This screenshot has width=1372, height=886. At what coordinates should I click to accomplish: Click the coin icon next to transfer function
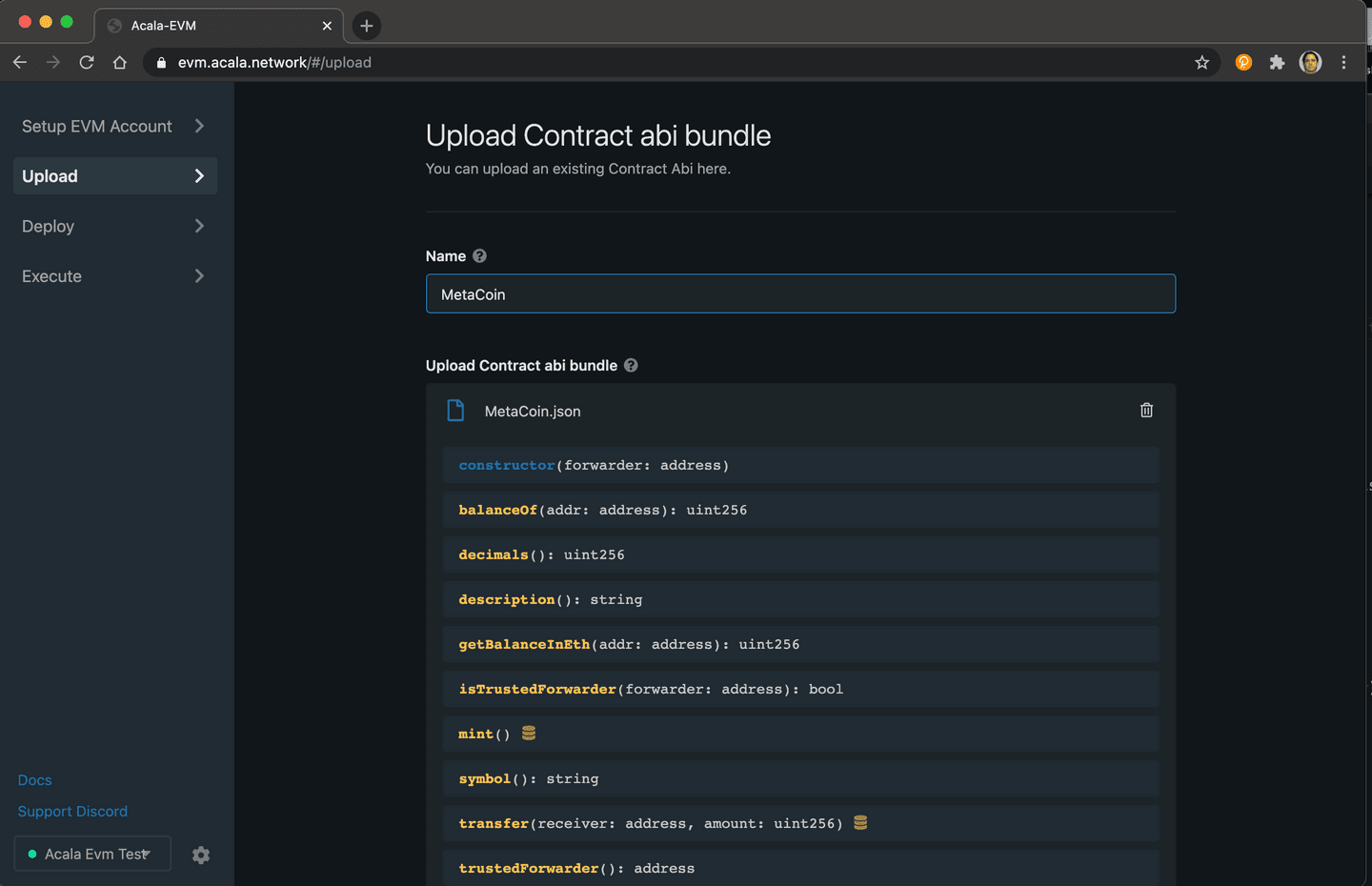[860, 822]
